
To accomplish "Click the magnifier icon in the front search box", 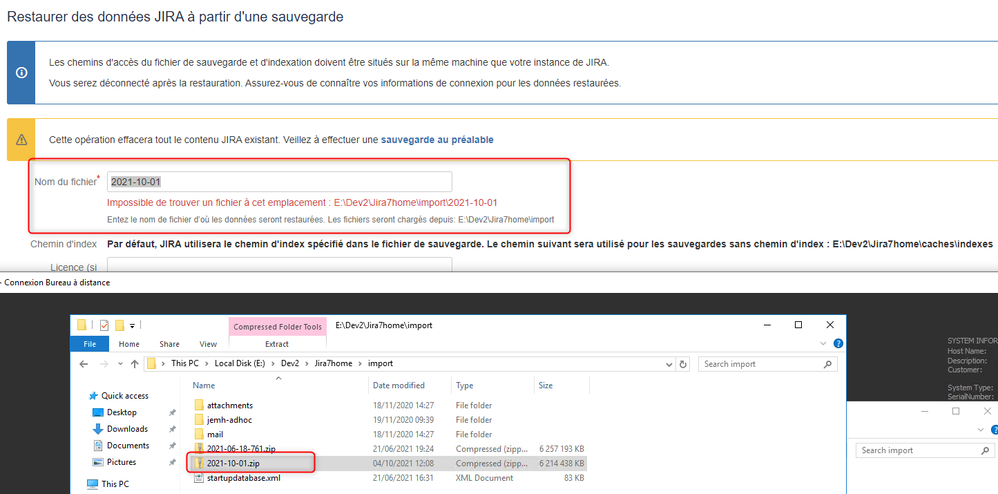I will click(827, 364).
